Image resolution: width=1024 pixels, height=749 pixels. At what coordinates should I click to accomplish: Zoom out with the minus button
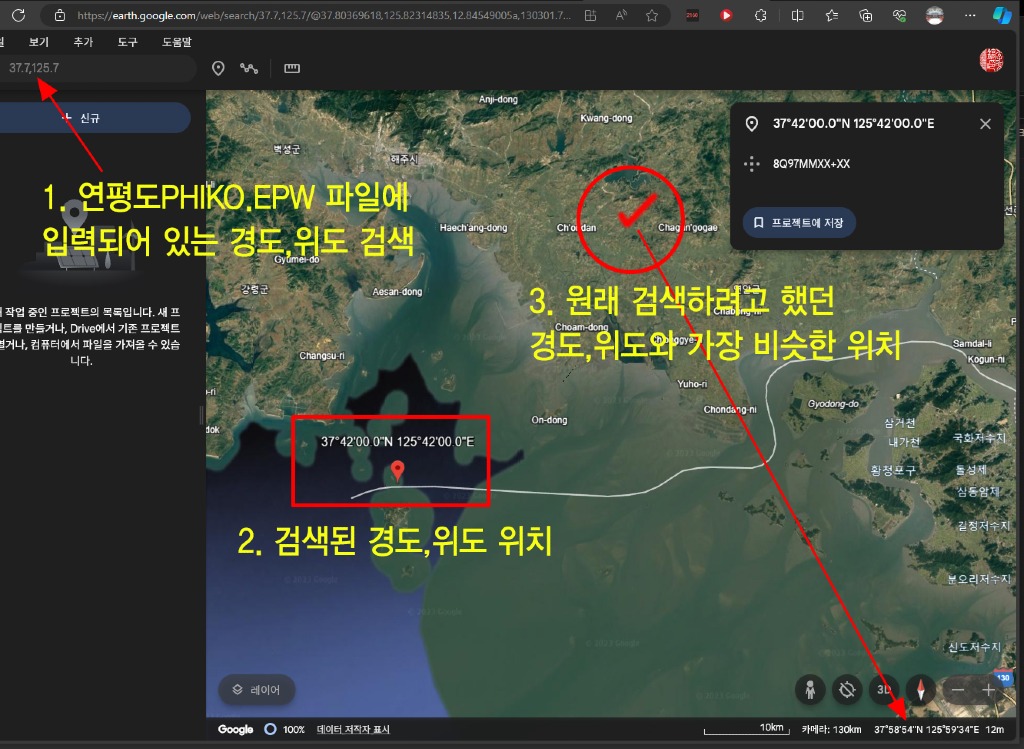coord(958,690)
